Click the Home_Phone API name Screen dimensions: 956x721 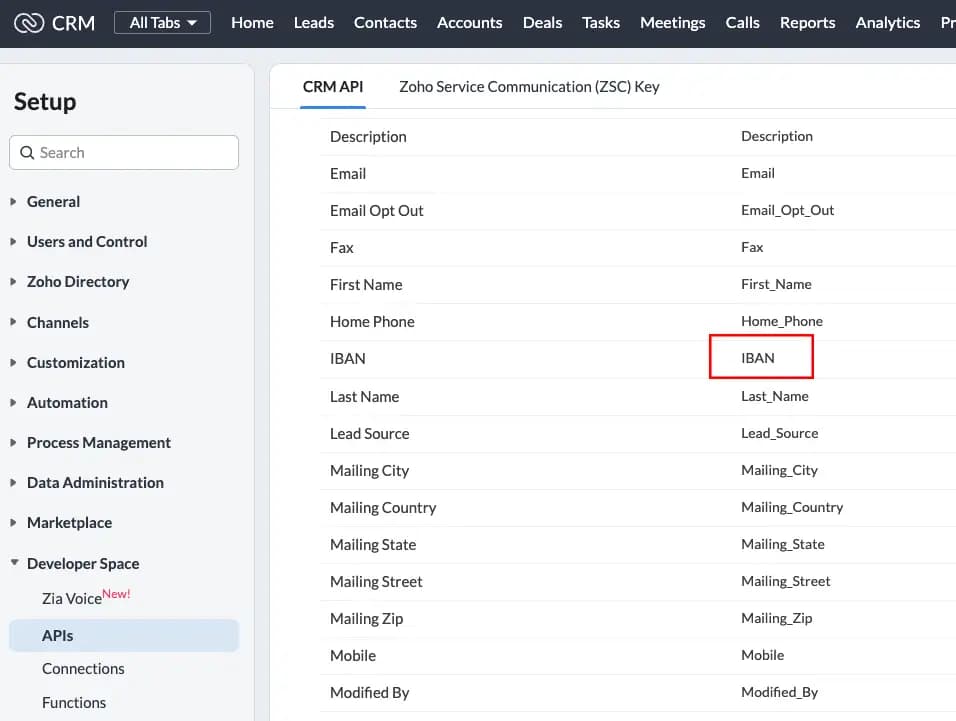[782, 321]
